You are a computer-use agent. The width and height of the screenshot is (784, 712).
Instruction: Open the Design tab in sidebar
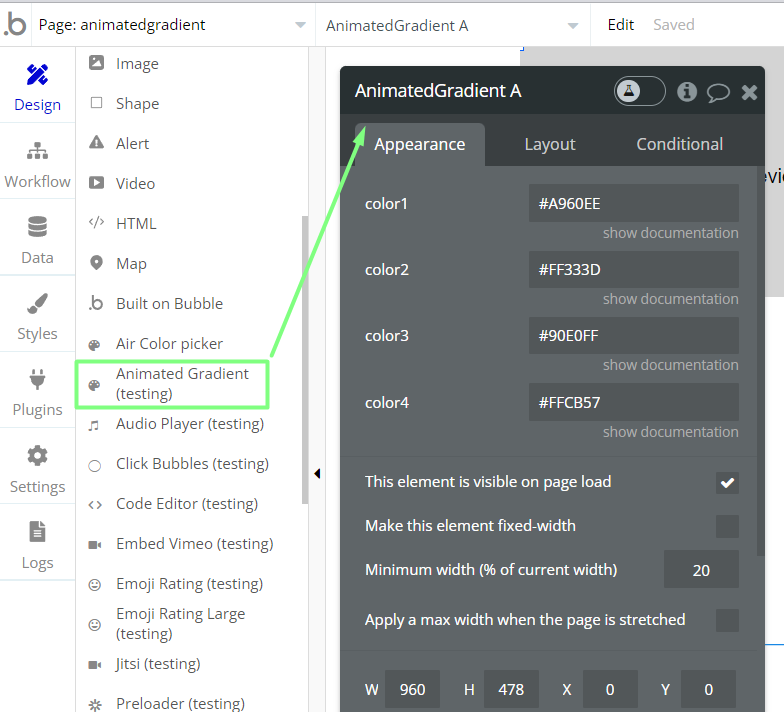tap(37, 87)
